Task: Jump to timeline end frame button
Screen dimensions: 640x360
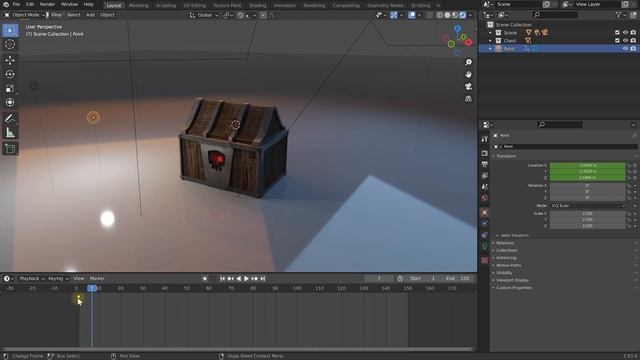Action: 263,278
